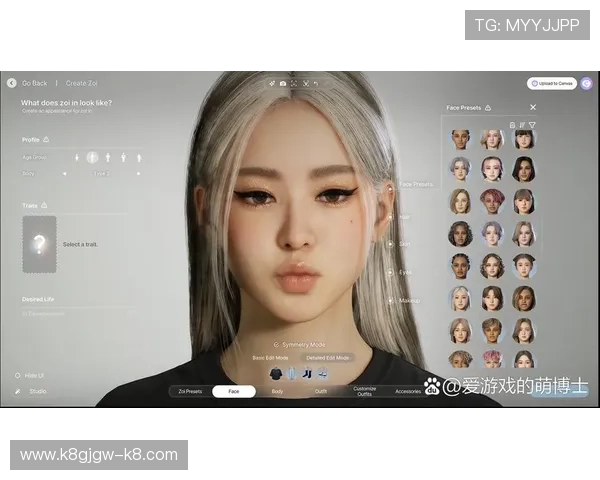Toggle Symmetry Mode checkbox
The image size is (600, 480).
(x=276, y=344)
